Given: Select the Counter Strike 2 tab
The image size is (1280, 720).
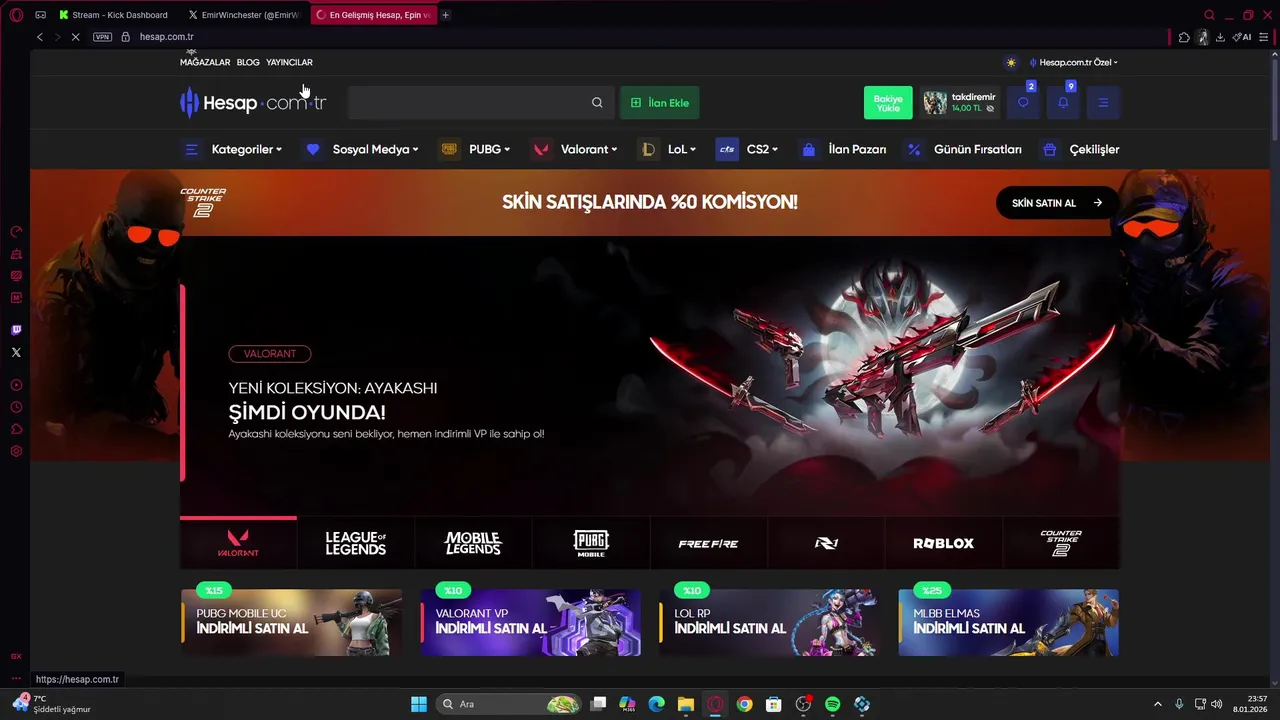Looking at the screenshot, I should (1061, 543).
